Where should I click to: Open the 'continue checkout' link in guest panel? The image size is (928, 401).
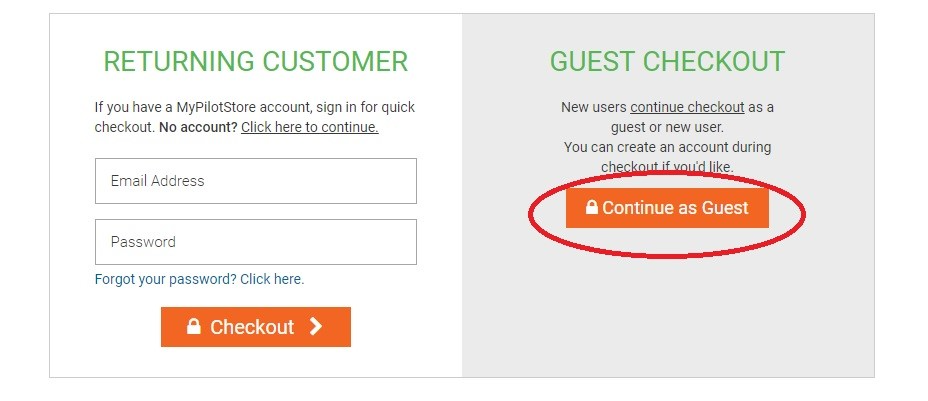click(x=687, y=107)
